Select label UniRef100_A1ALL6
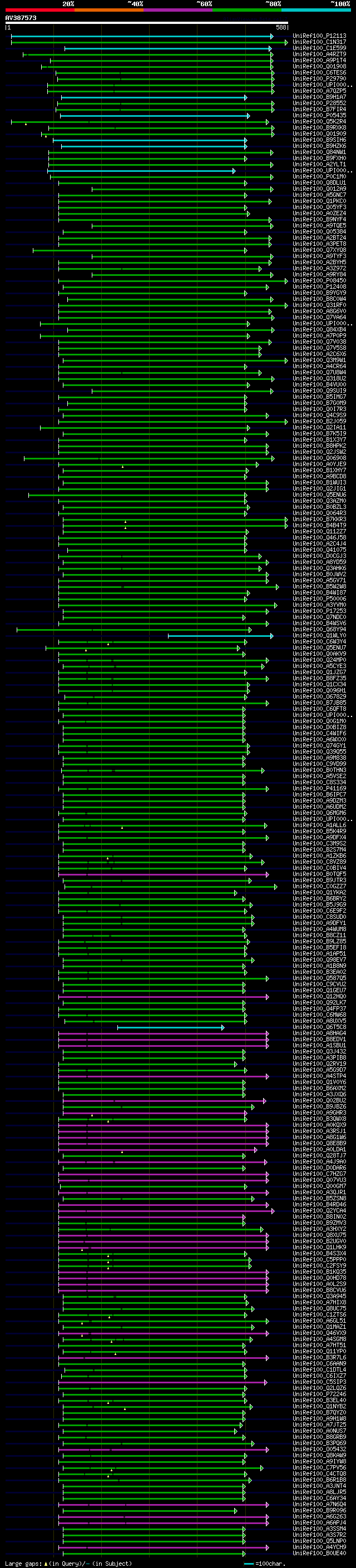Screen dimensions: 356x1568 pyautogui.click(x=319, y=825)
